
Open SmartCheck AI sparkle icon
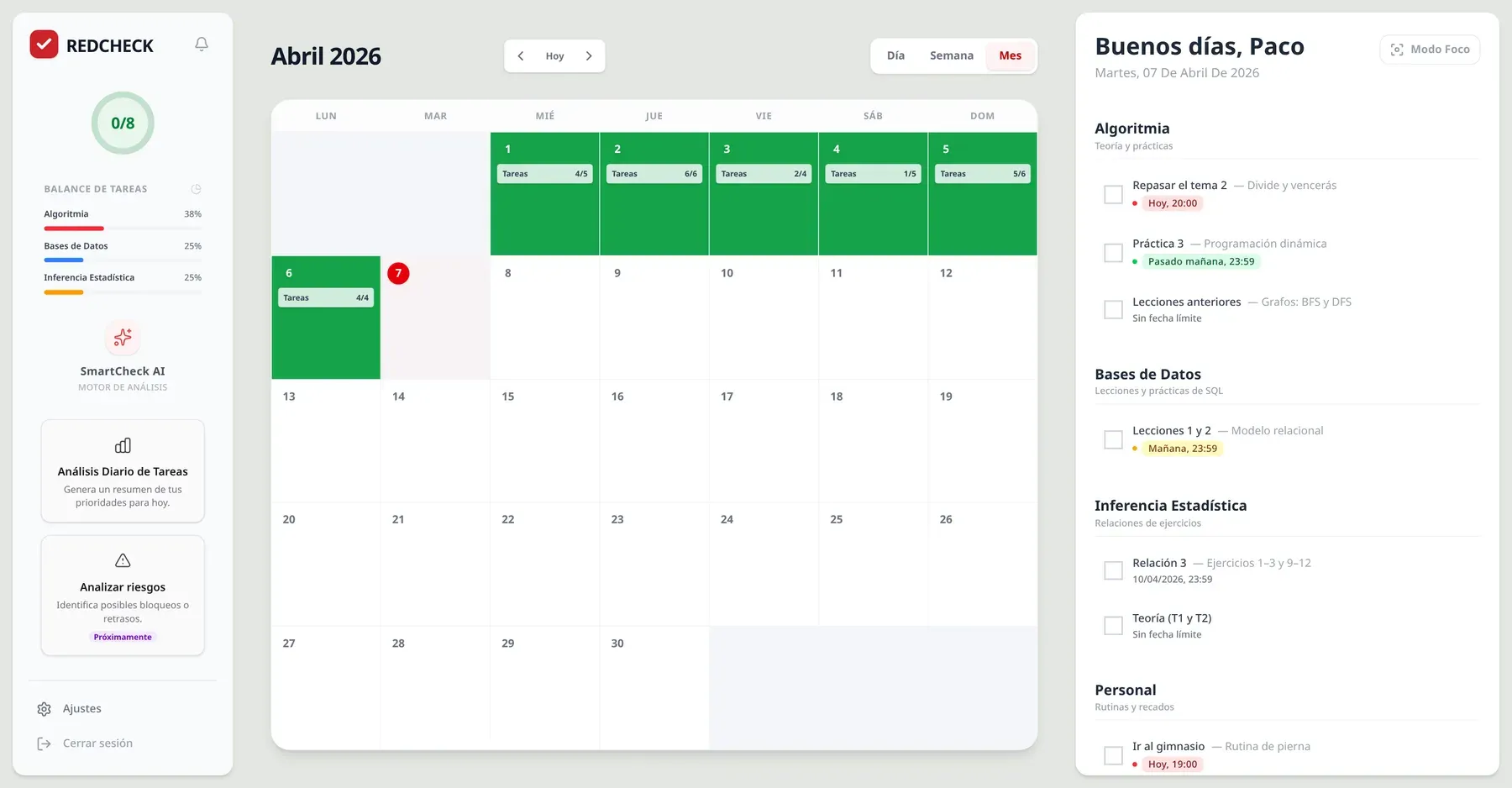123,338
